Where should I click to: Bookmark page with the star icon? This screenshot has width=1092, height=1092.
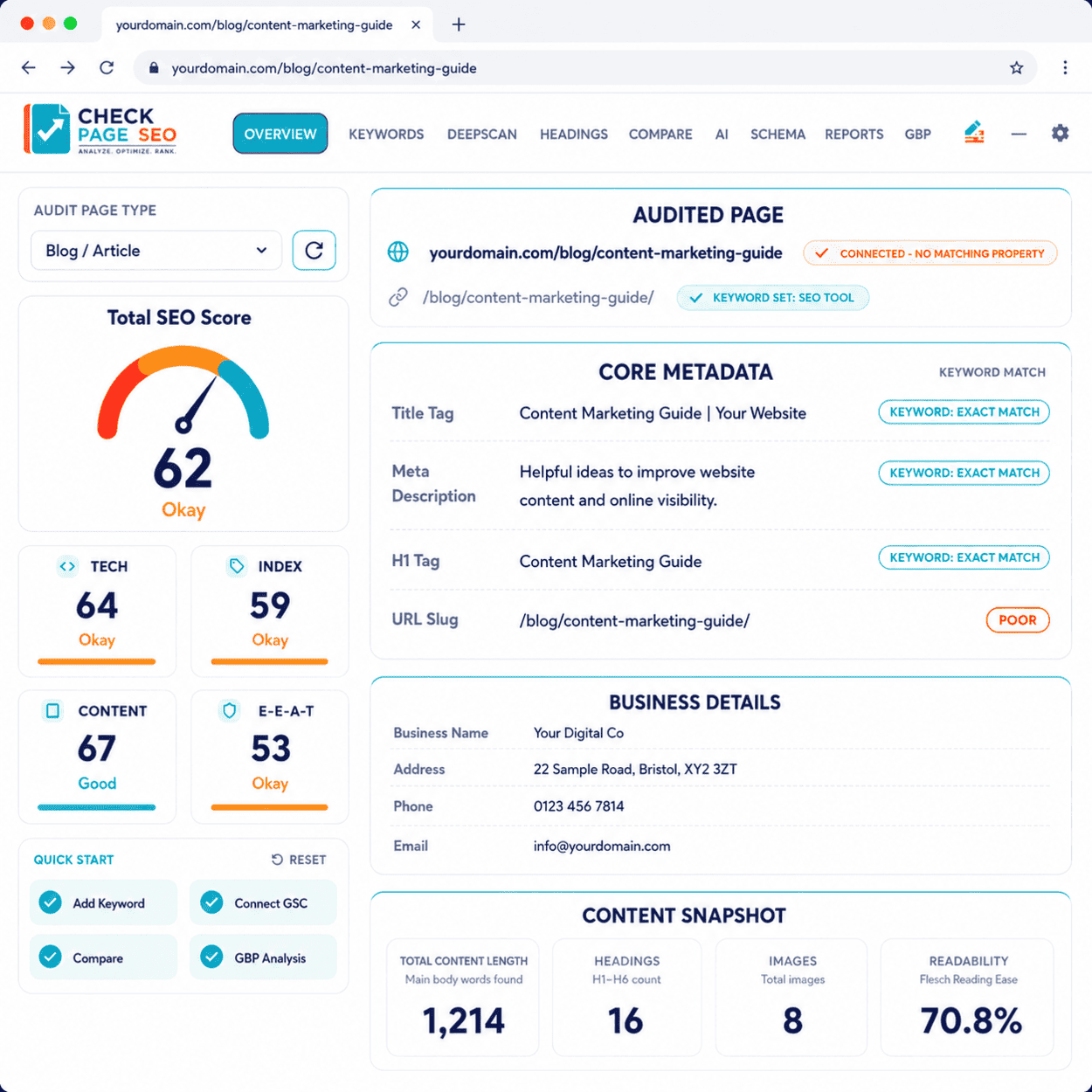1016,67
